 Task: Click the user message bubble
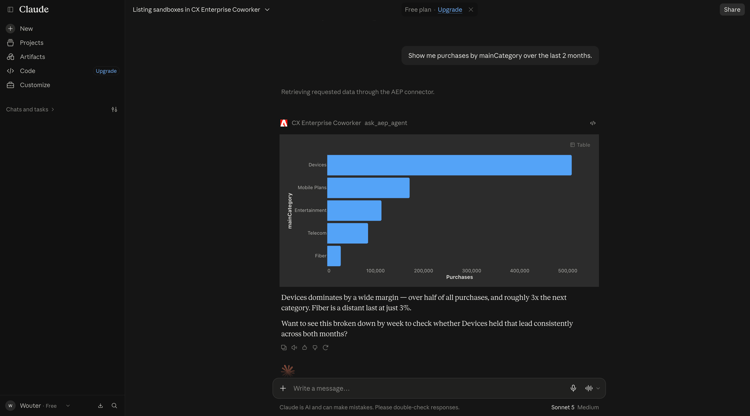500,55
